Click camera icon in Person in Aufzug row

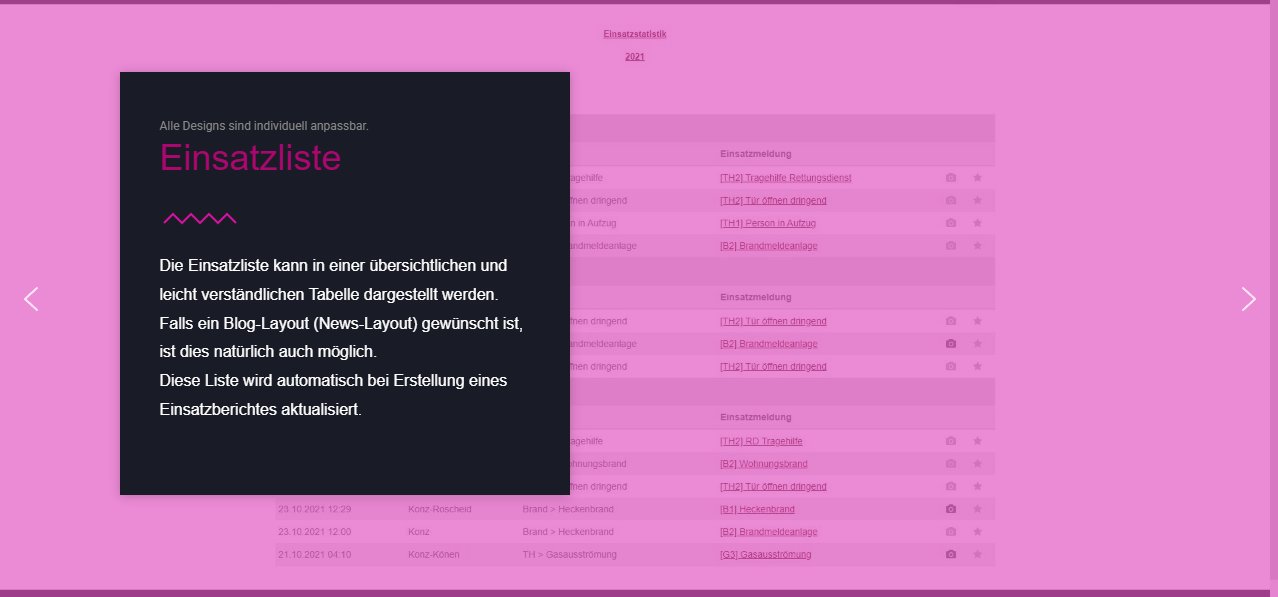tap(951, 223)
